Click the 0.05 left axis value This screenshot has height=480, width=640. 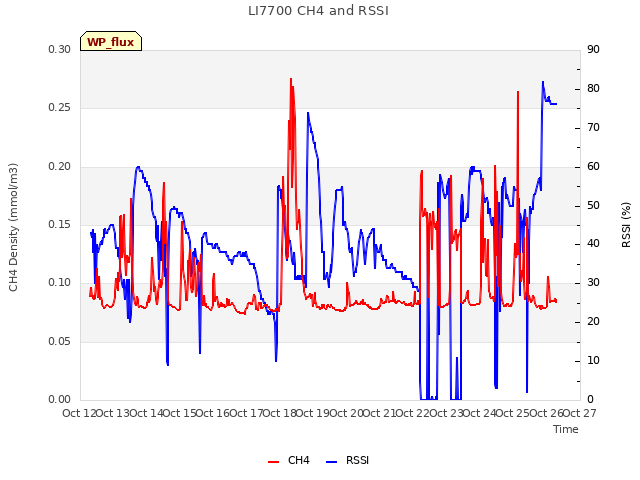[60, 341]
